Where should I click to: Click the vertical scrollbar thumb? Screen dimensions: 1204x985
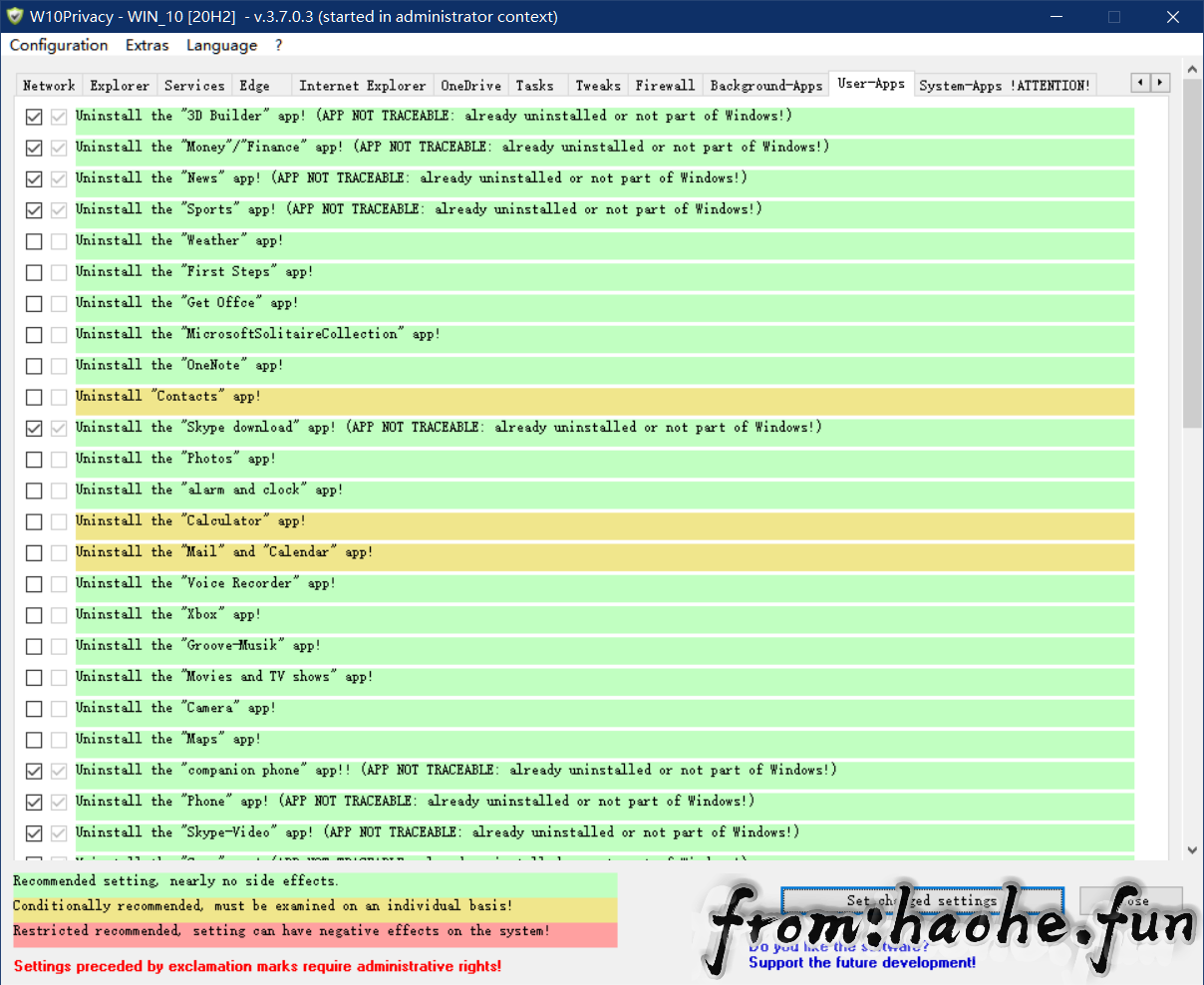(1192, 254)
